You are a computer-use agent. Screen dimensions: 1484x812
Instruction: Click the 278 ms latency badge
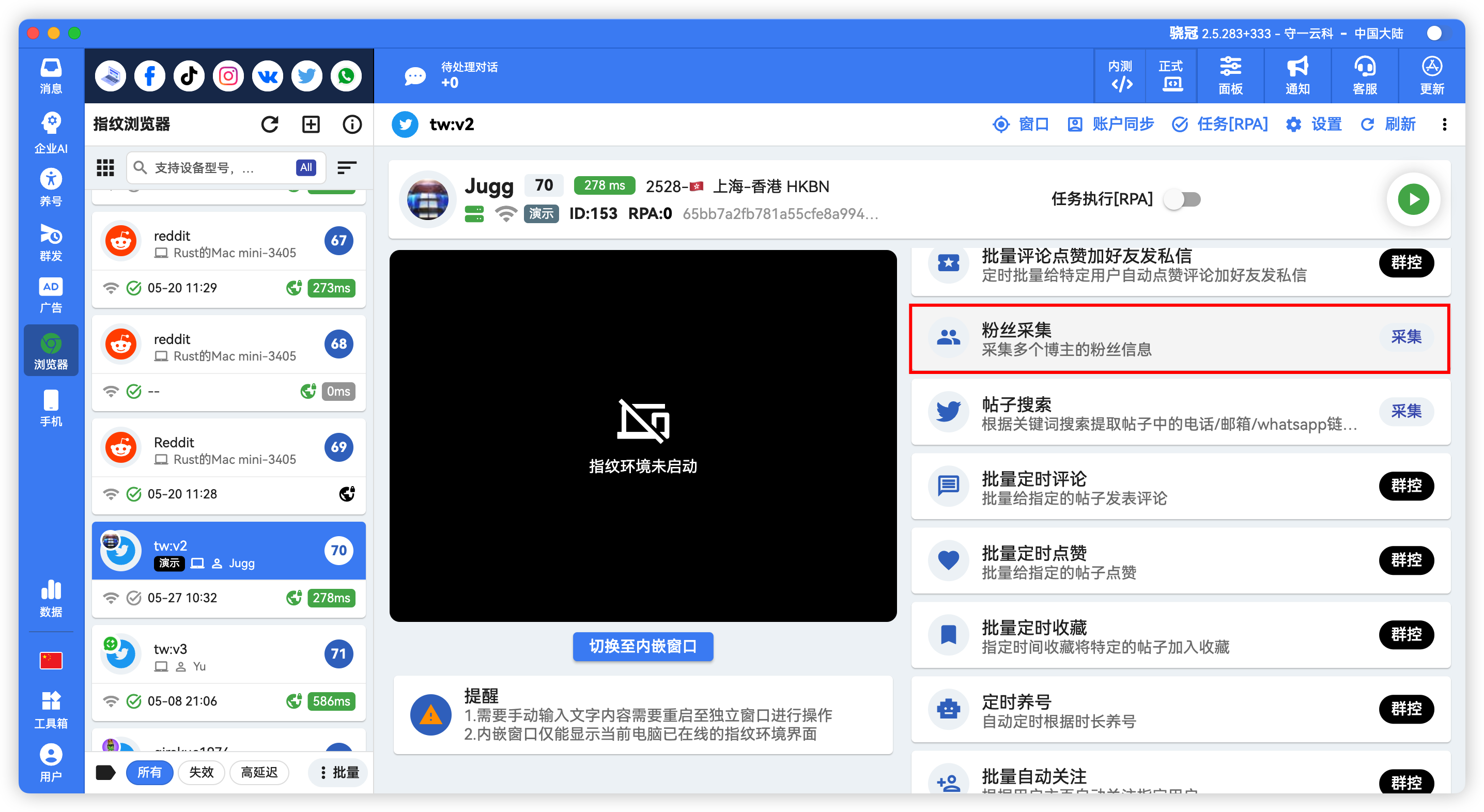(605, 185)
